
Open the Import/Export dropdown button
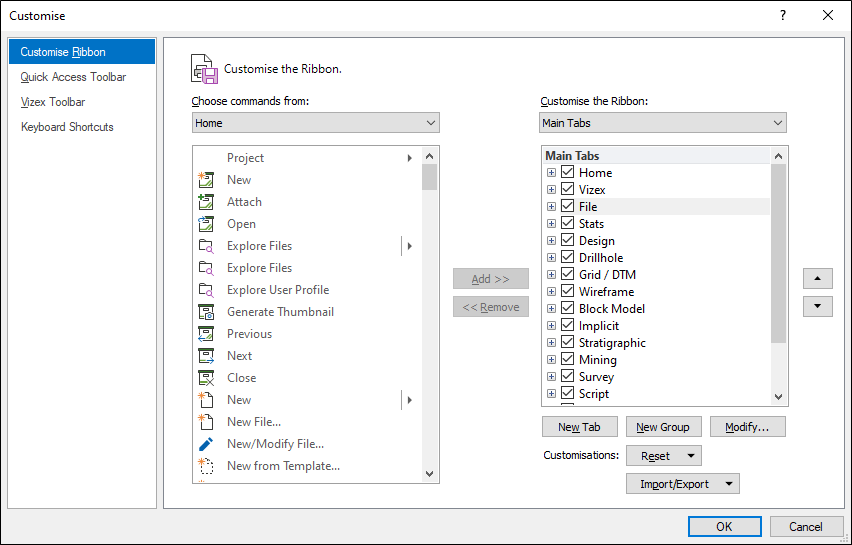682,484
